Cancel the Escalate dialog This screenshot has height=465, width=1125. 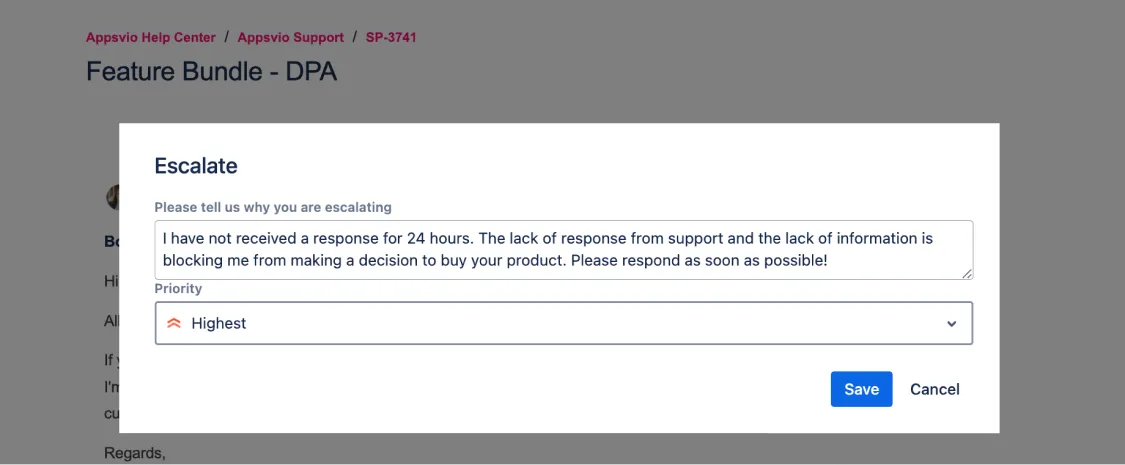(934, 389)
